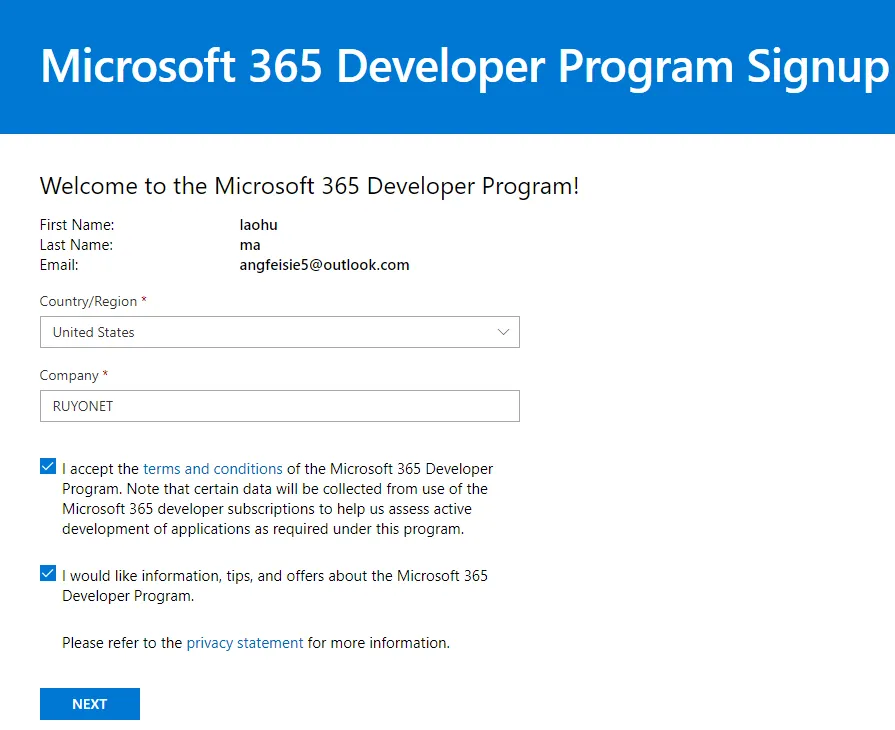
Task: Open the terms and conditions link
Action: click(213, 468)
